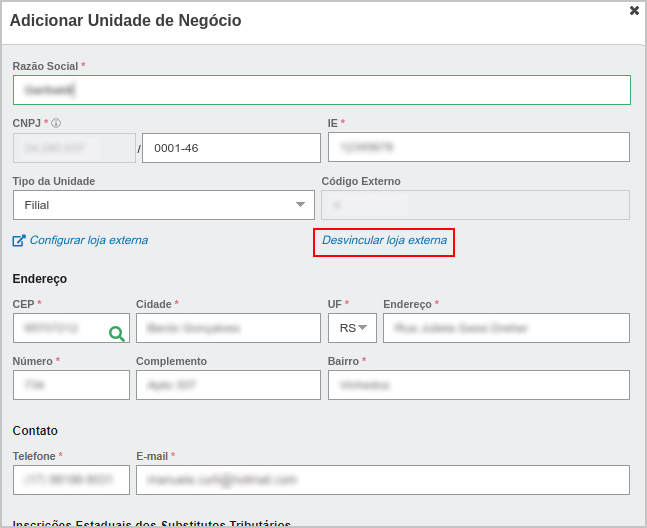Click the E-mail input field
647x528 pixels.
click(x=383, y=480)
